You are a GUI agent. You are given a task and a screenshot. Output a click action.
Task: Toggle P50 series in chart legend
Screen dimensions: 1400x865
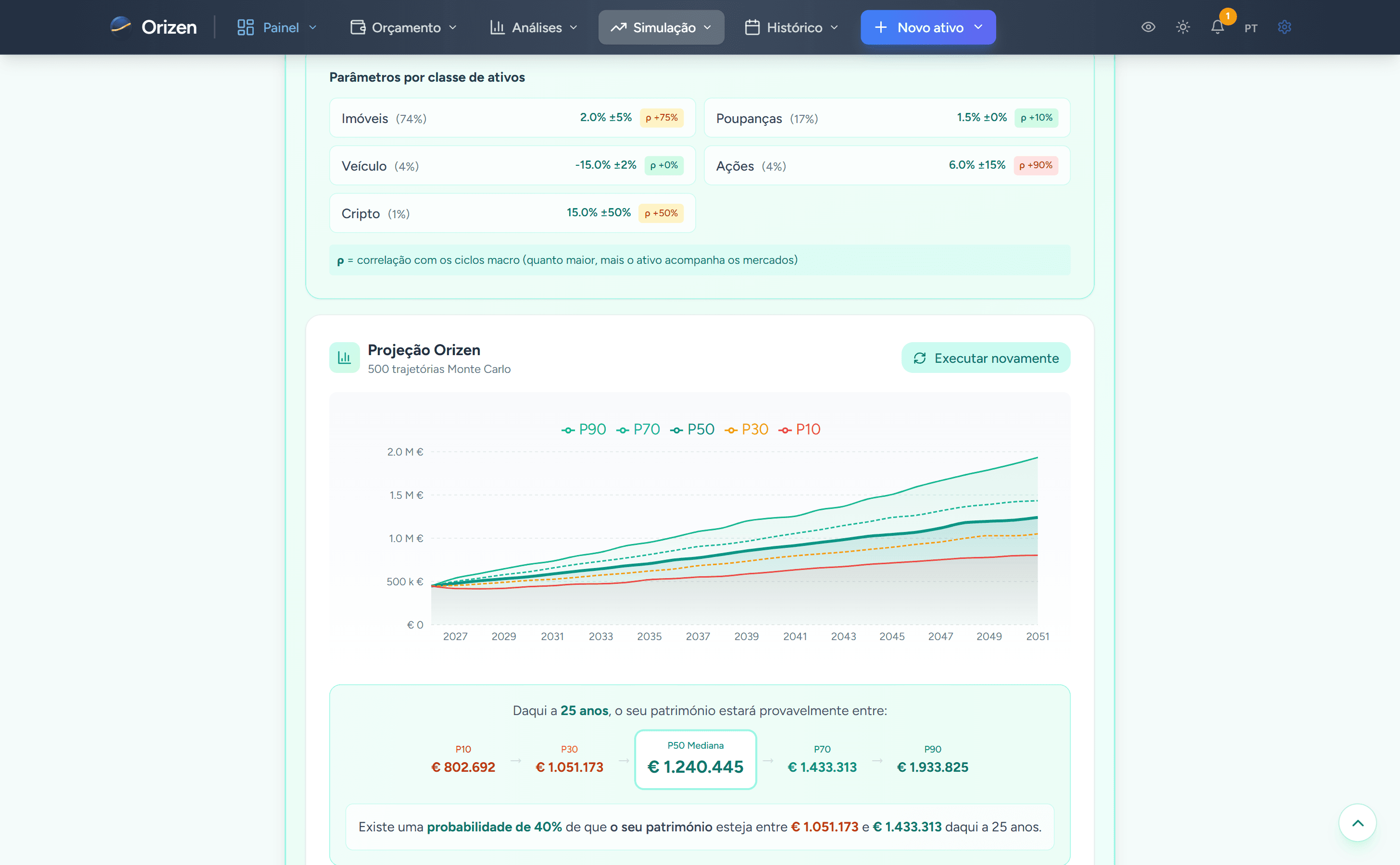693,430
